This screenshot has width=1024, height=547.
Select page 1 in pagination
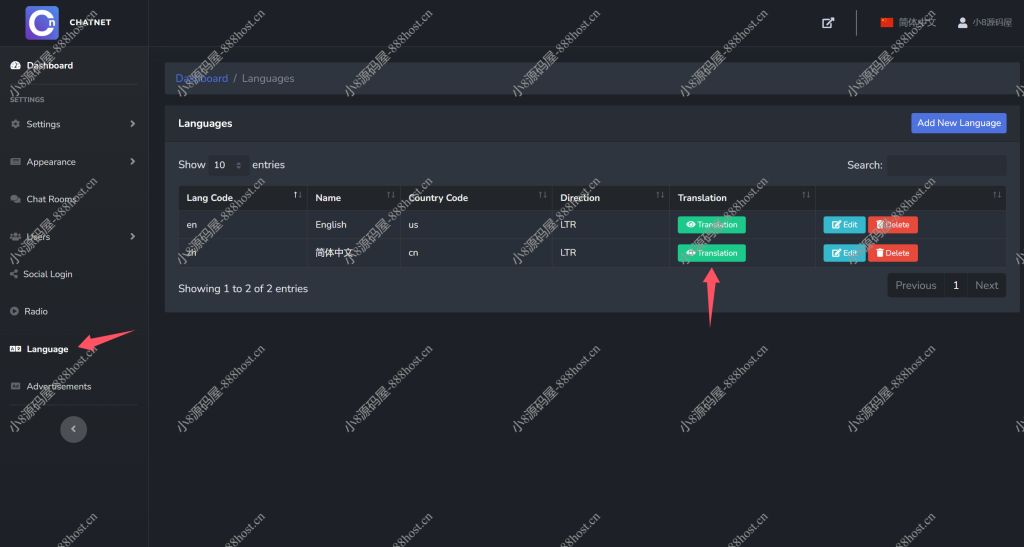pyautogui.click(x=955, y=285)
